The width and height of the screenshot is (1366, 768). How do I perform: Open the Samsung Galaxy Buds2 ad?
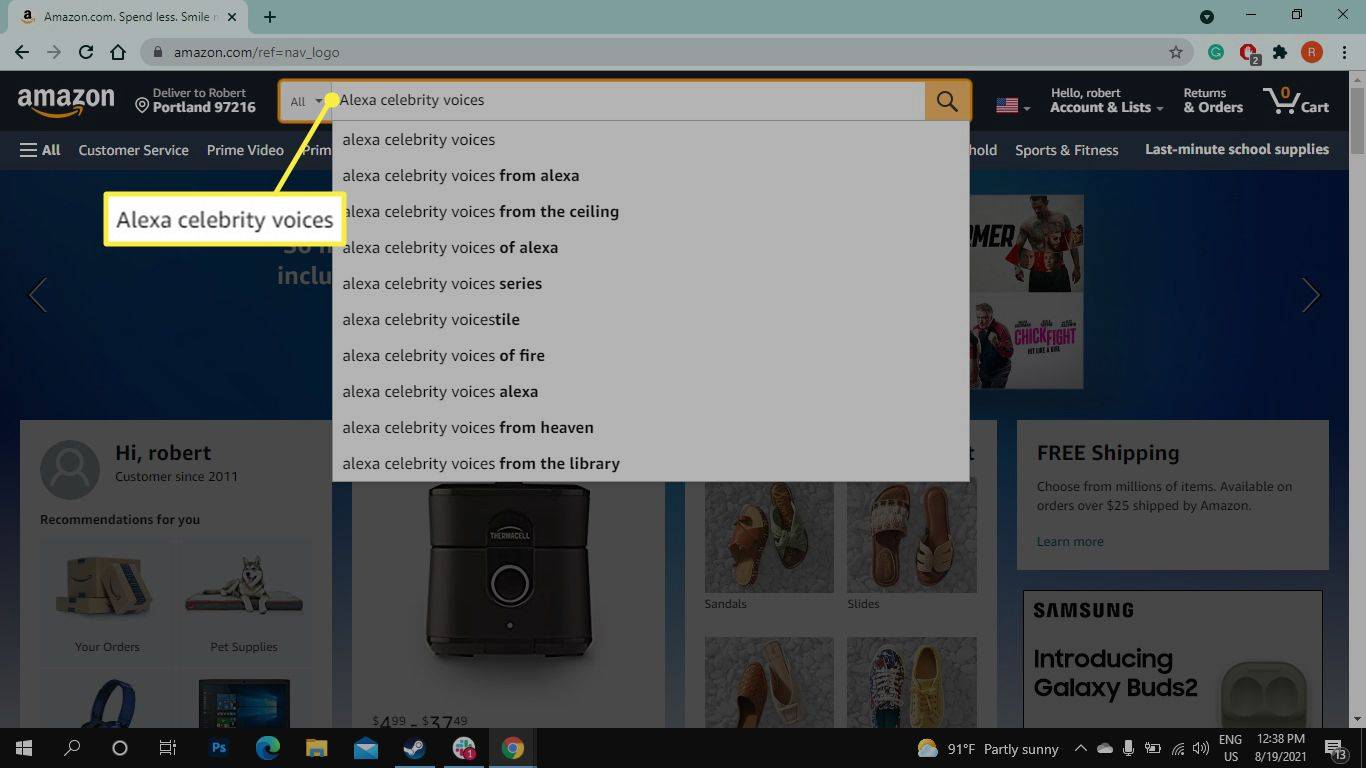tap(1172, 659)
